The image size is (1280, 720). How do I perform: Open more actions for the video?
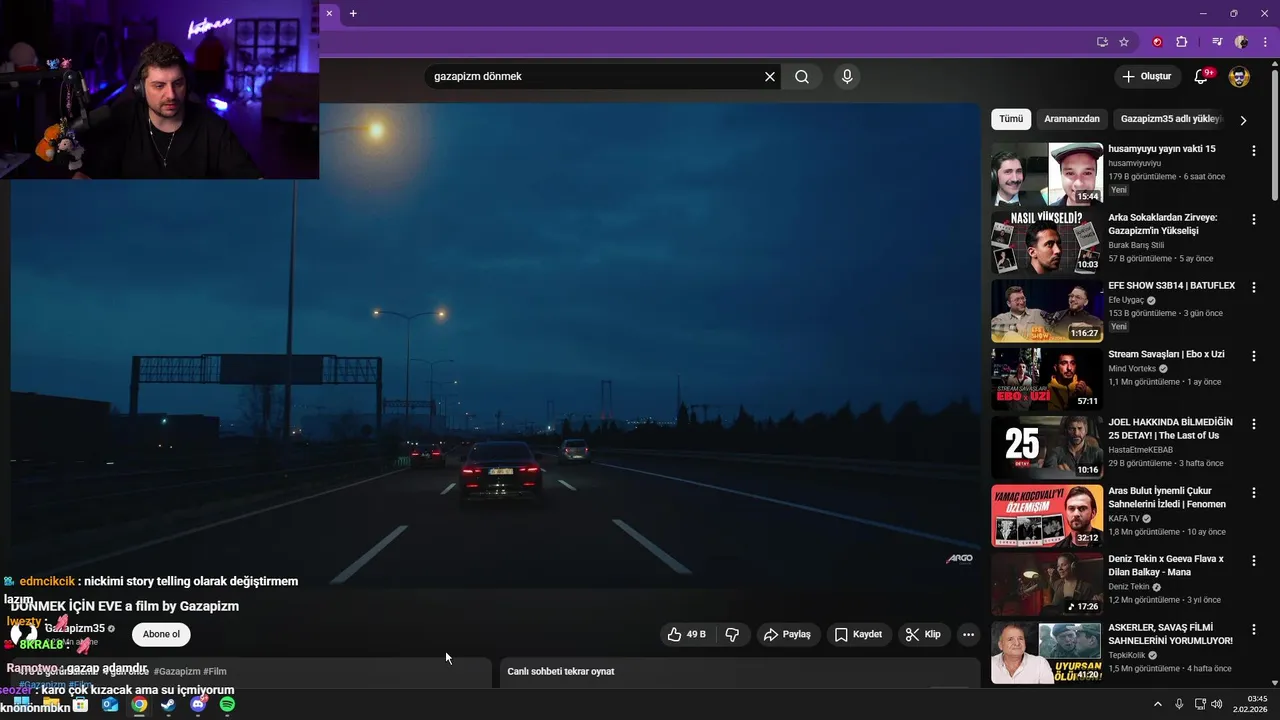click(968, 634)
